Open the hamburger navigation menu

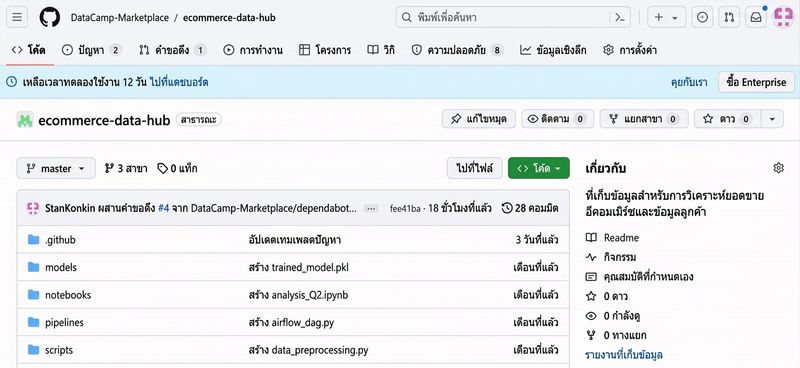[x=17, y=17]
